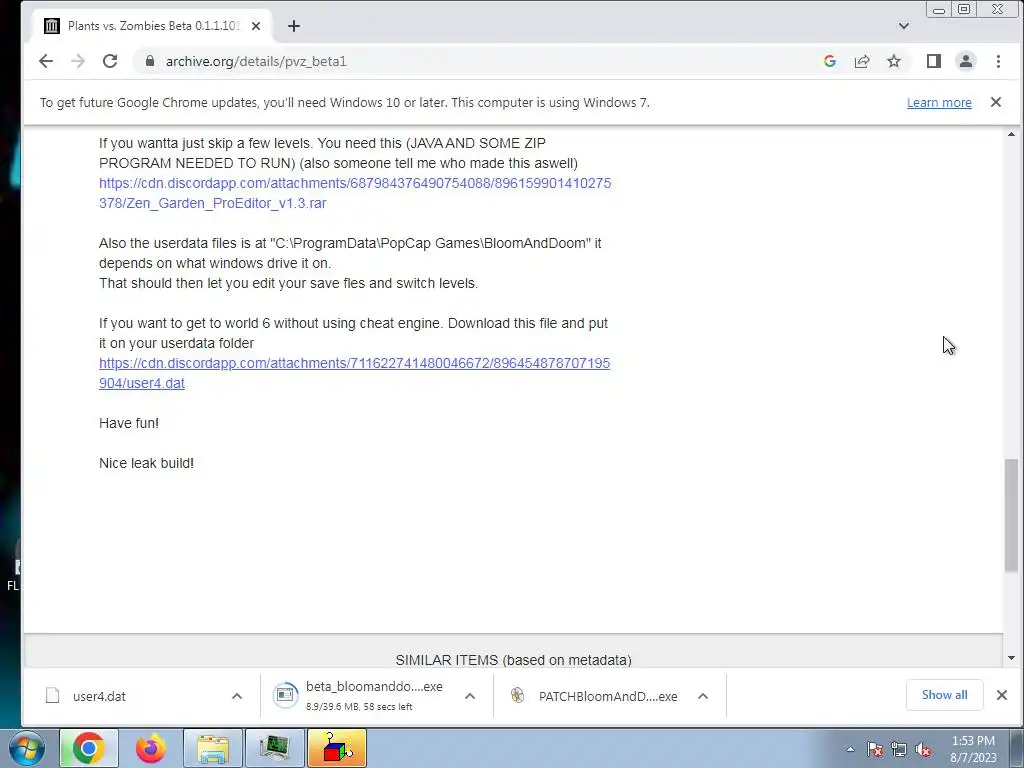
Task: Open the Chrome three-dot menu
Action: click(x=998, y=61)
